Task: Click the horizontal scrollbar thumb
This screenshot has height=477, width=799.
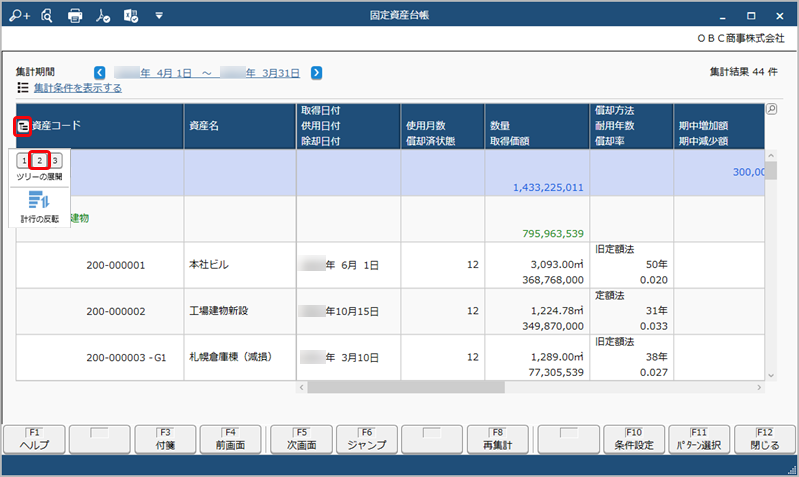Action: tap(406, 388)
